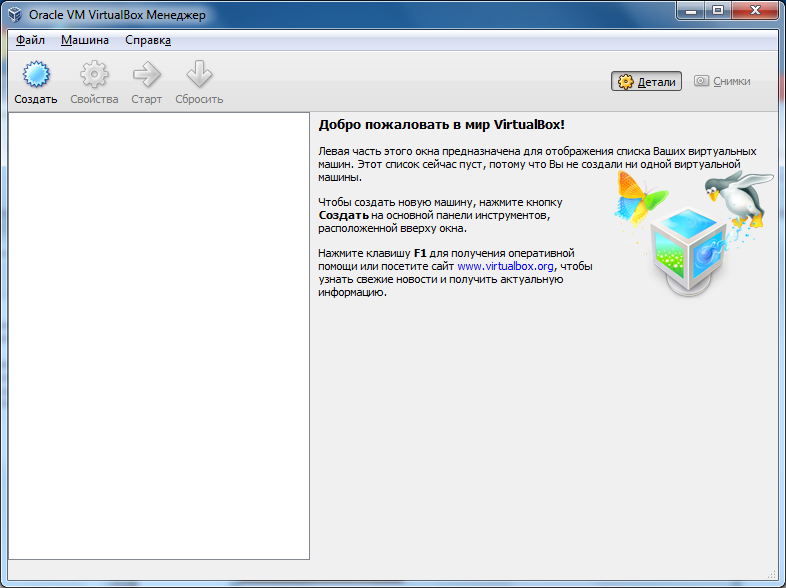Open the www.virtualbox.org link
This screenshot has width=786, height=588.
[x=505, y=266]
